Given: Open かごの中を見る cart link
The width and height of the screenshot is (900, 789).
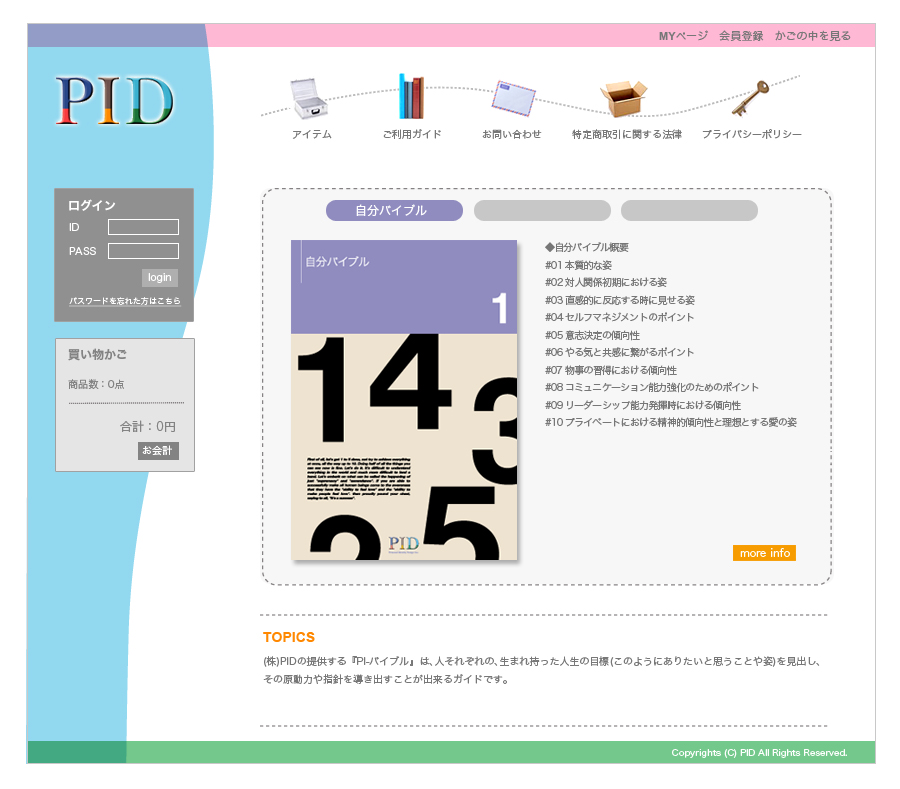Looking at the screenshot, I should click(x=813, y=36).
